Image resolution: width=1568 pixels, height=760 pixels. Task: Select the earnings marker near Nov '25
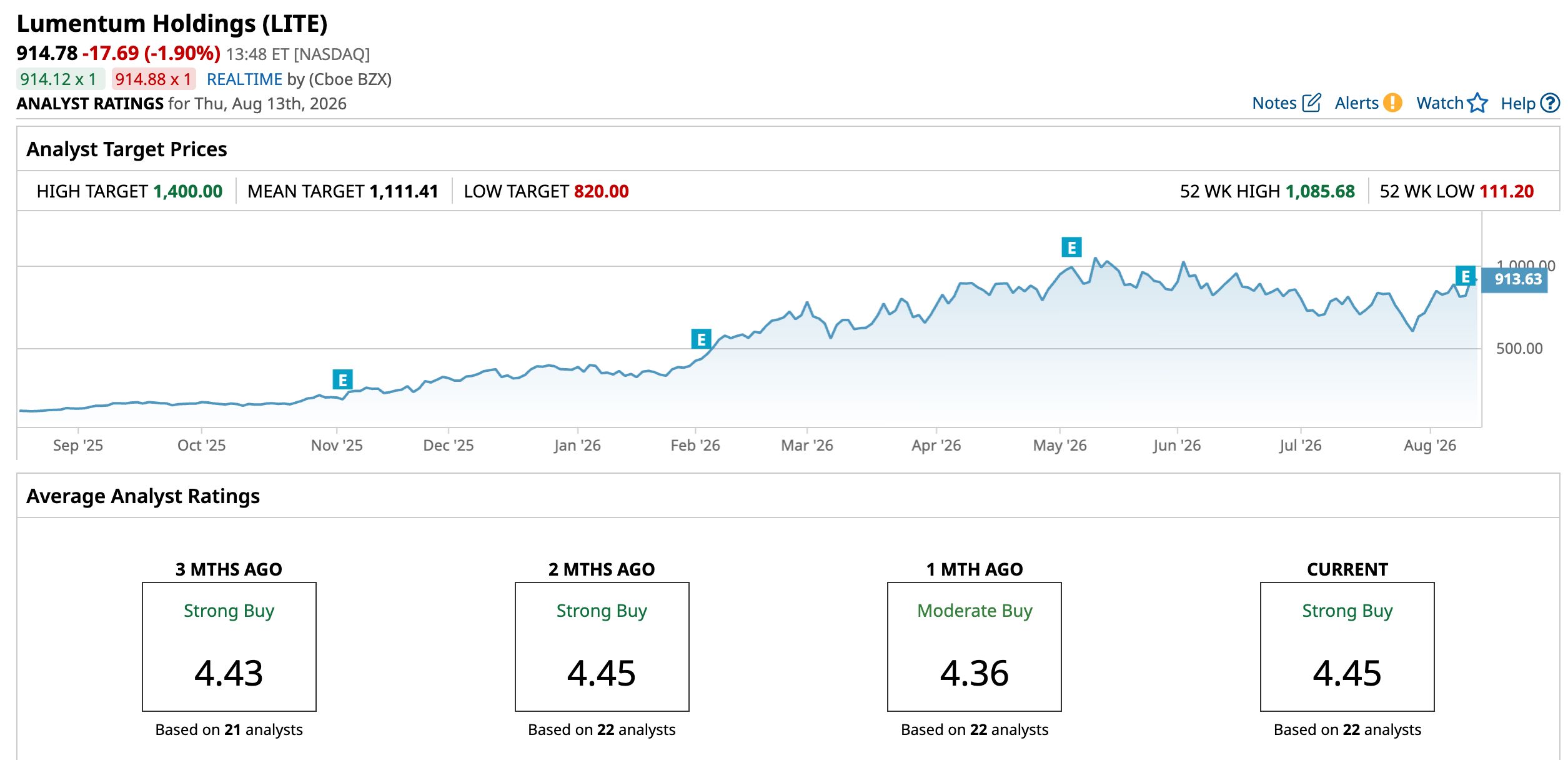point(342,379)
